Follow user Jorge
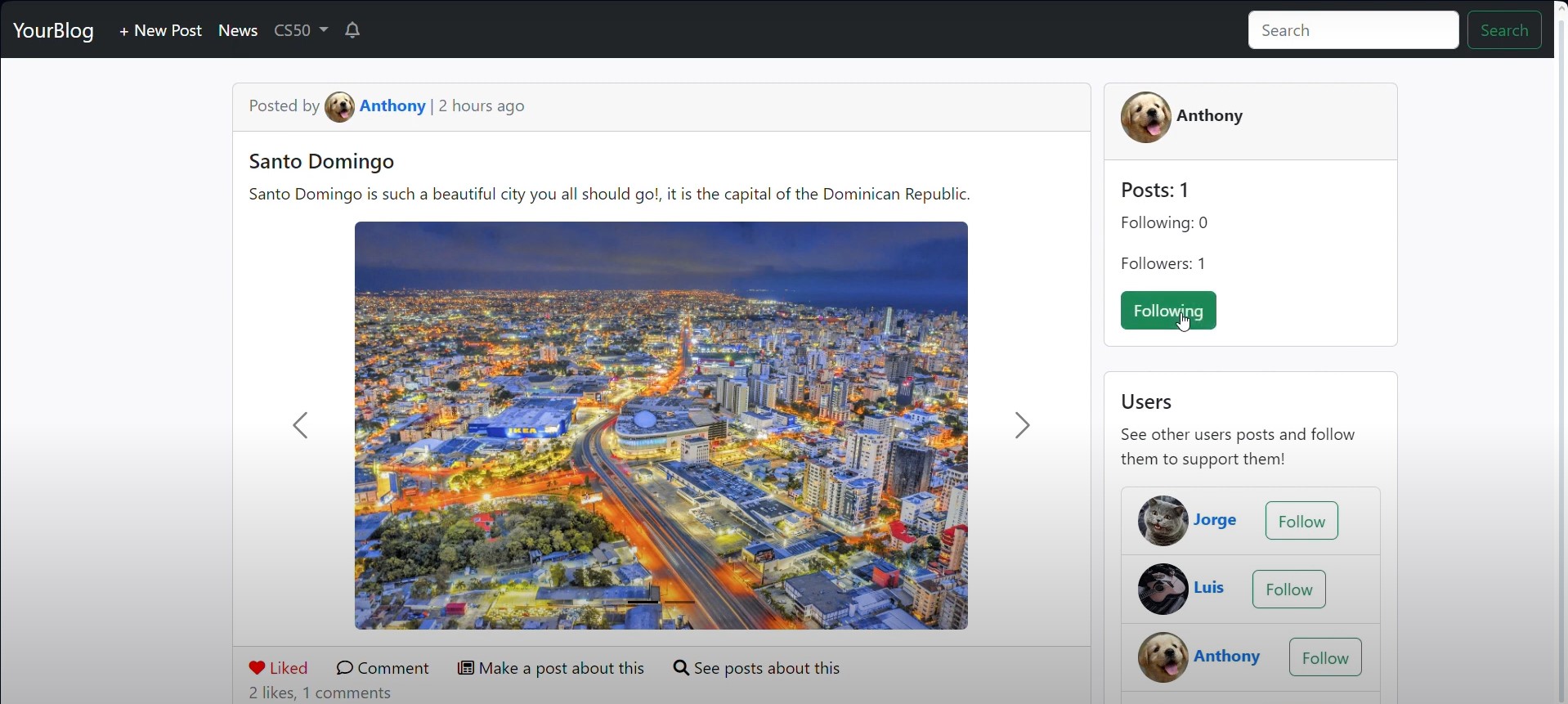Viewport: 1568px width, 704px height. [x=1301, y=521]
